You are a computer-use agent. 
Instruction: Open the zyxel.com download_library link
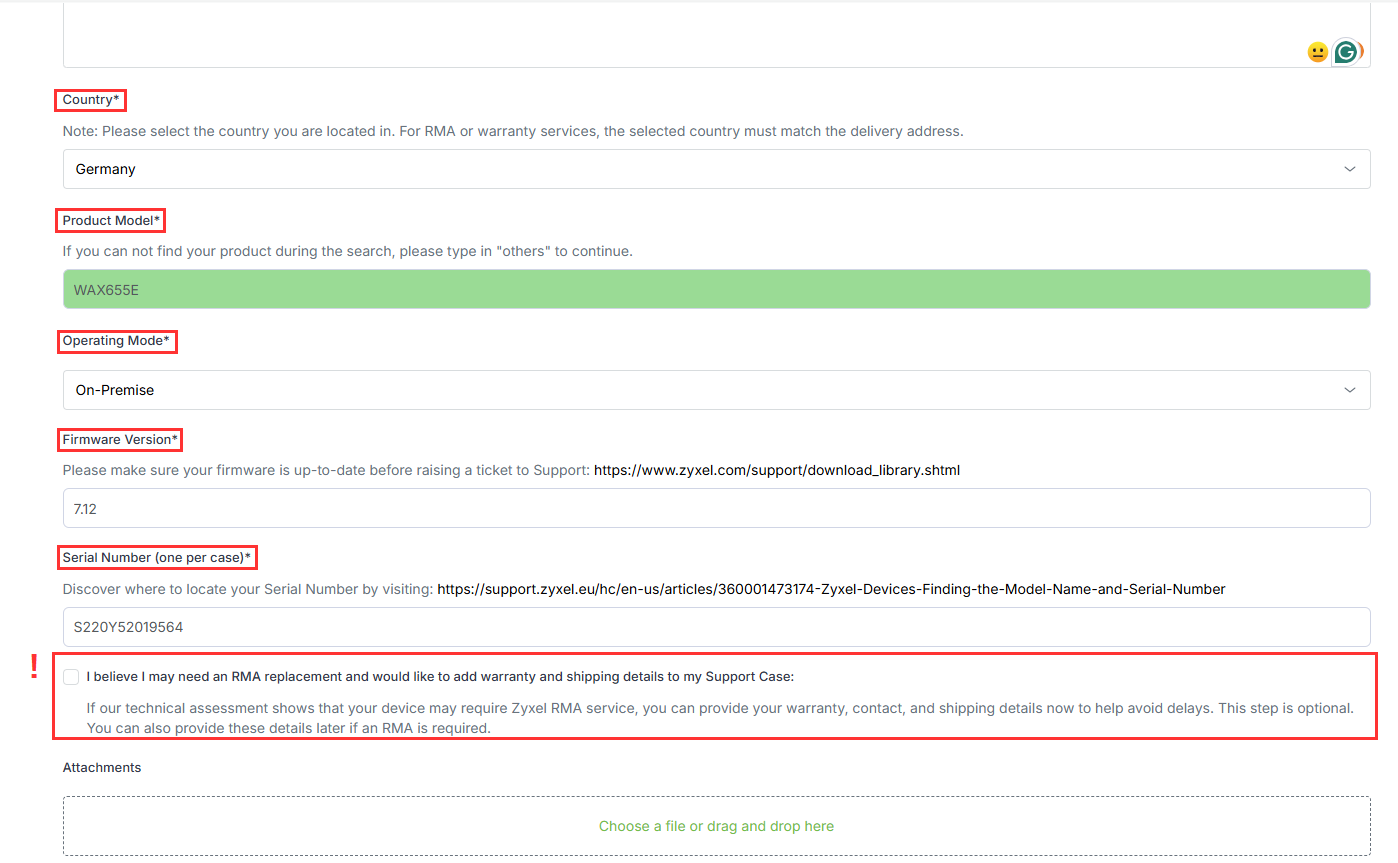coord(777,470)
